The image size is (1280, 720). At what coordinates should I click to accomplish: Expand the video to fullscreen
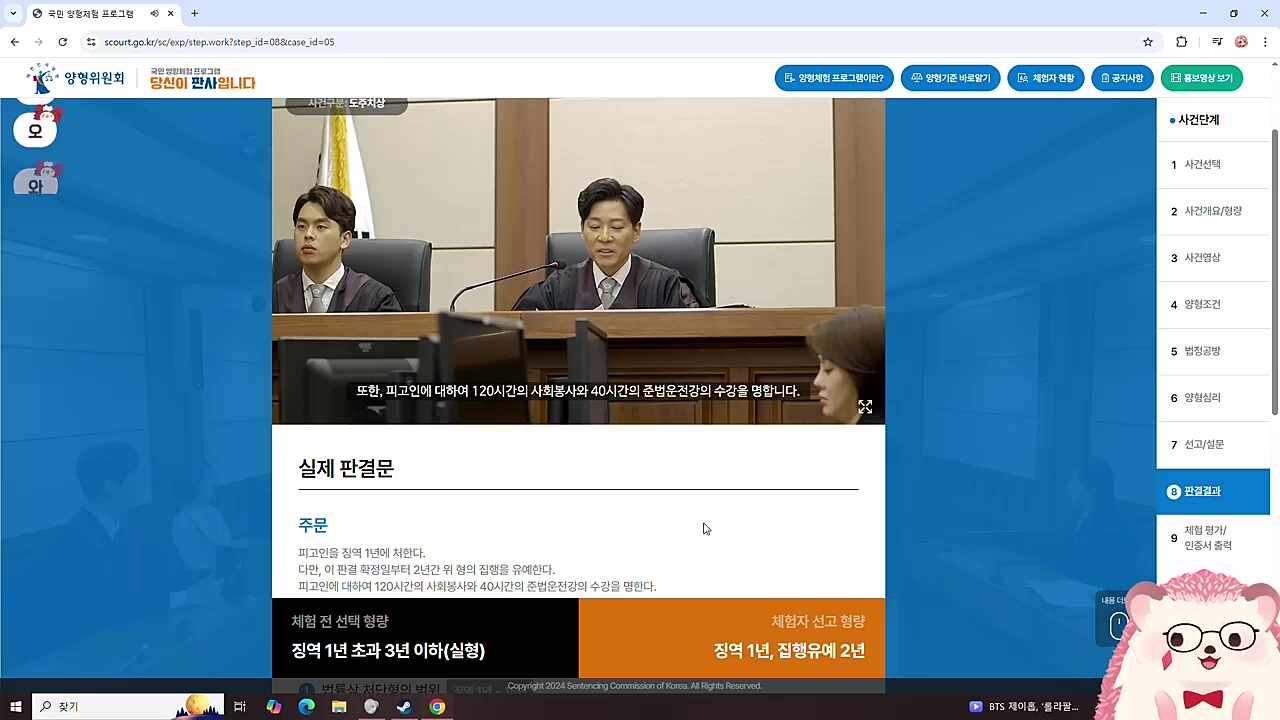click(x=865, y=407)
